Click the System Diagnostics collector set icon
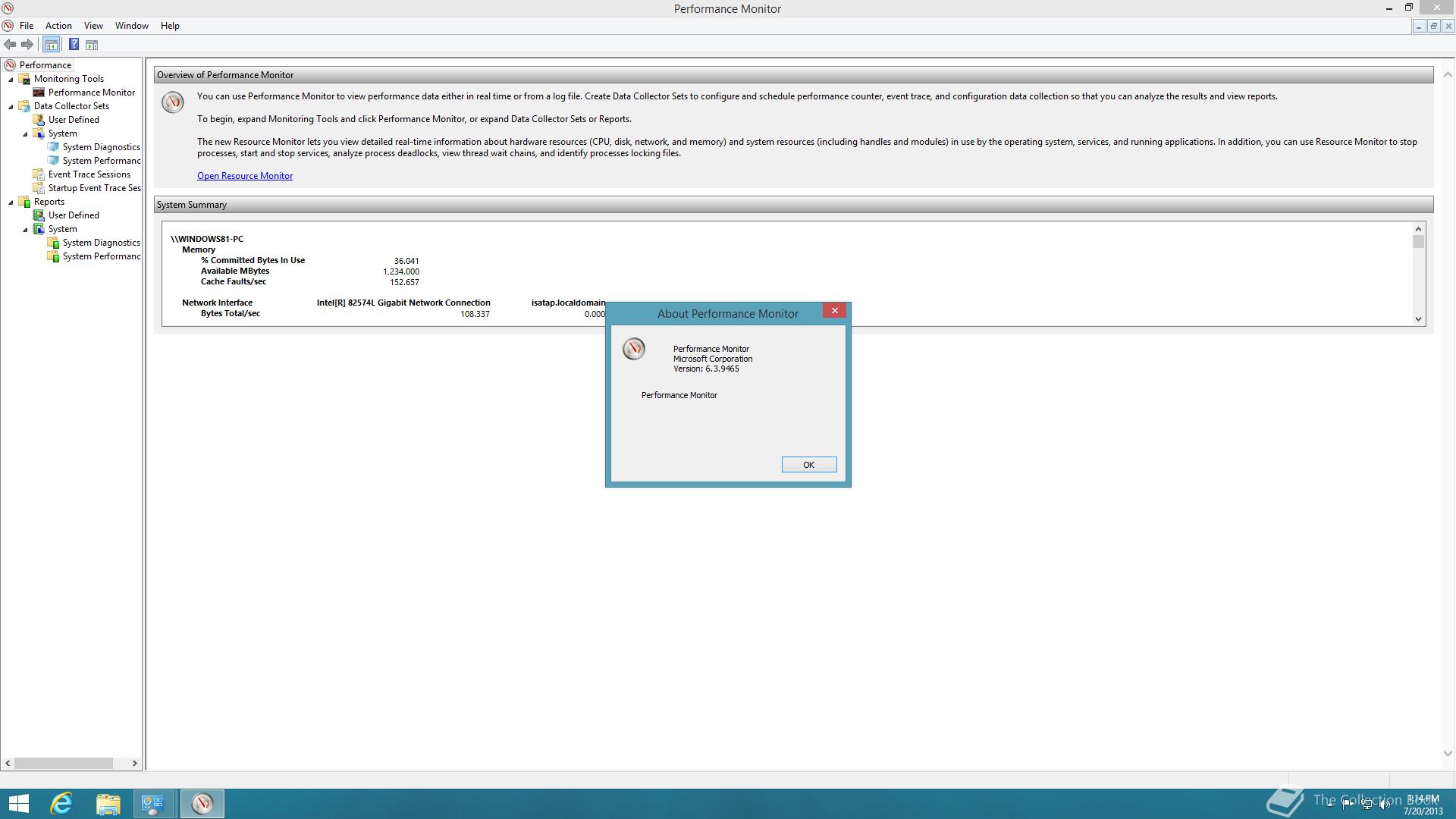The image size is (1456, 819). point(53,147)
